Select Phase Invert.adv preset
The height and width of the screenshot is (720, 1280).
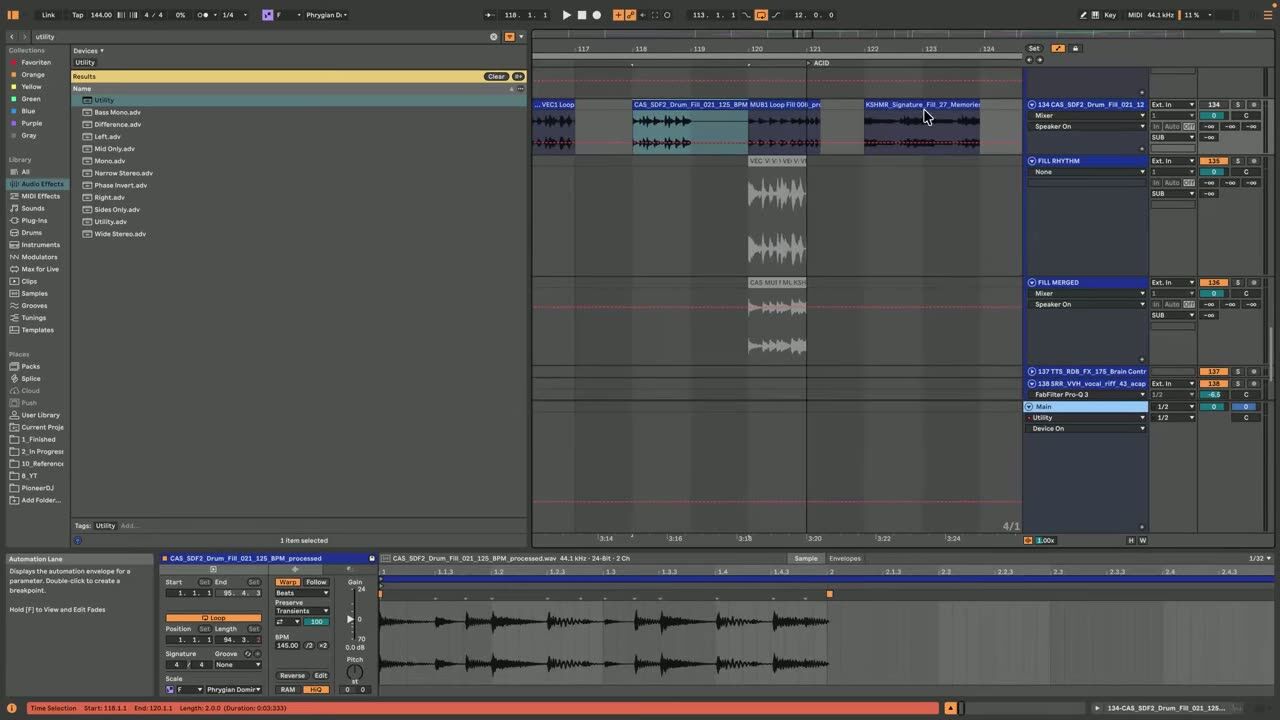[x=120, y=185]
